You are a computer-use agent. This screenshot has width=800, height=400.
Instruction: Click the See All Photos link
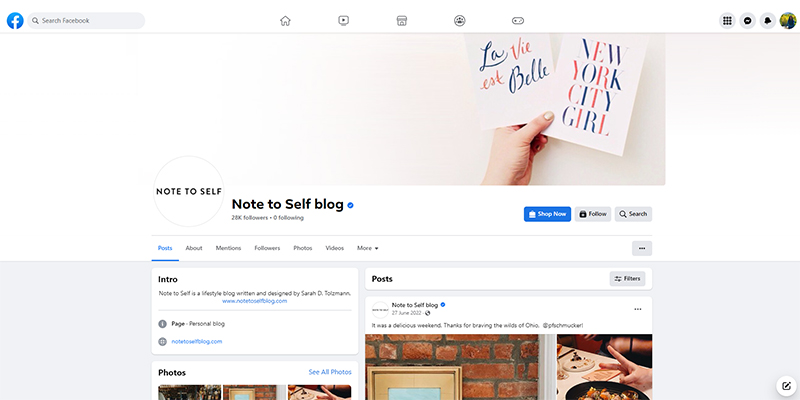[330, 372]
